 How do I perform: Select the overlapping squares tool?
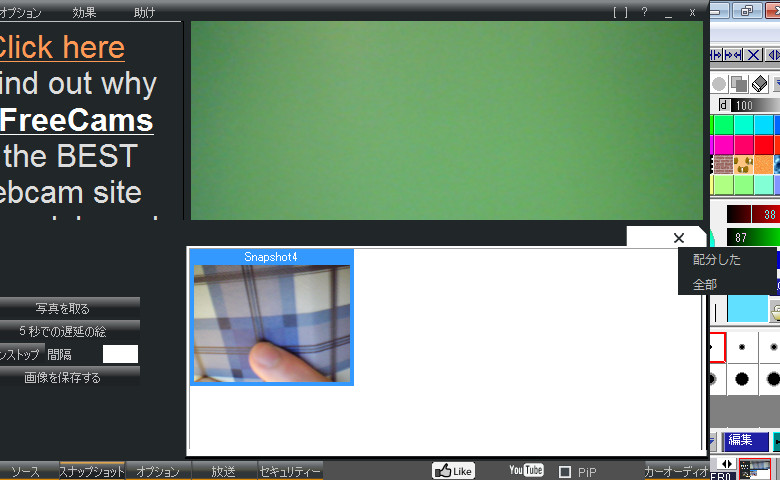click(x=739, y=84)
